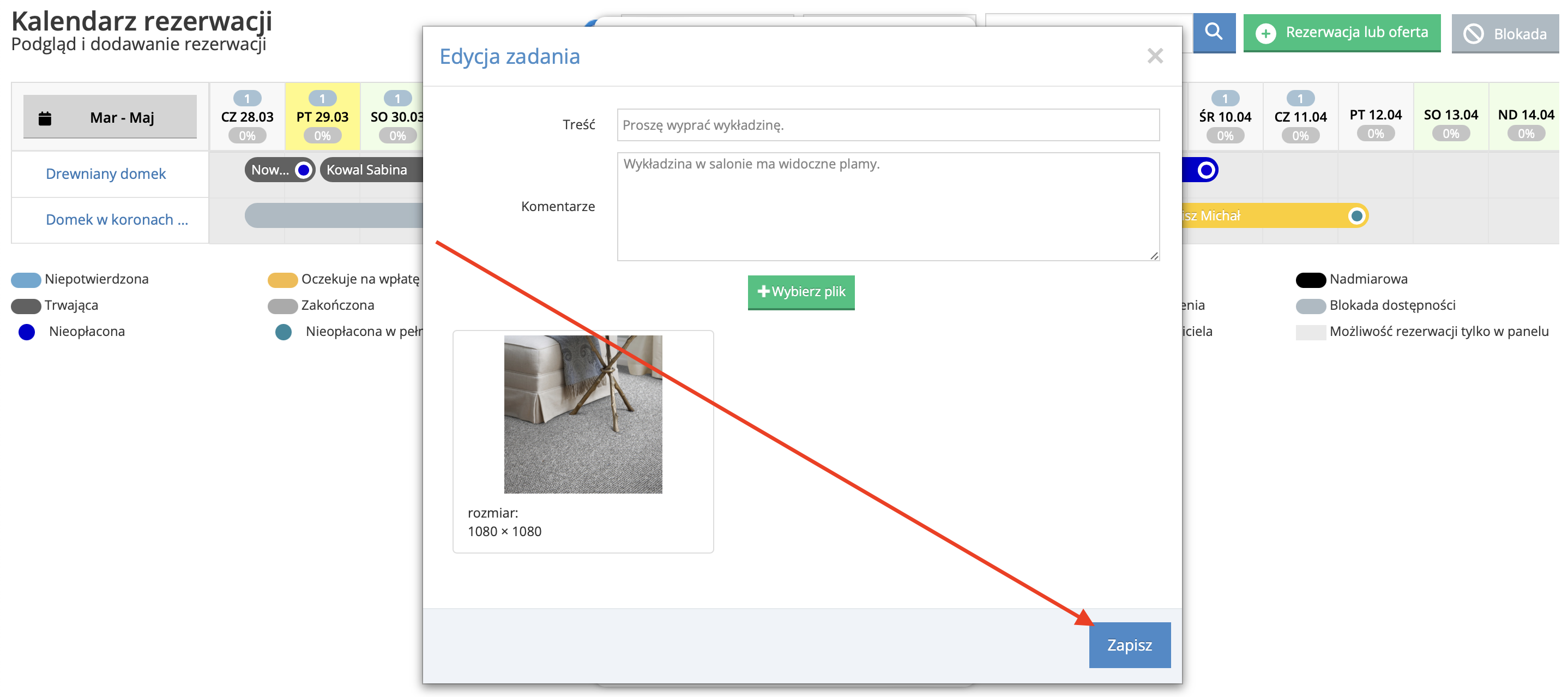Click the prohibited icon on Blokada button
Viewport: 1568px width, 697px height.
[x=1473, y=34]
